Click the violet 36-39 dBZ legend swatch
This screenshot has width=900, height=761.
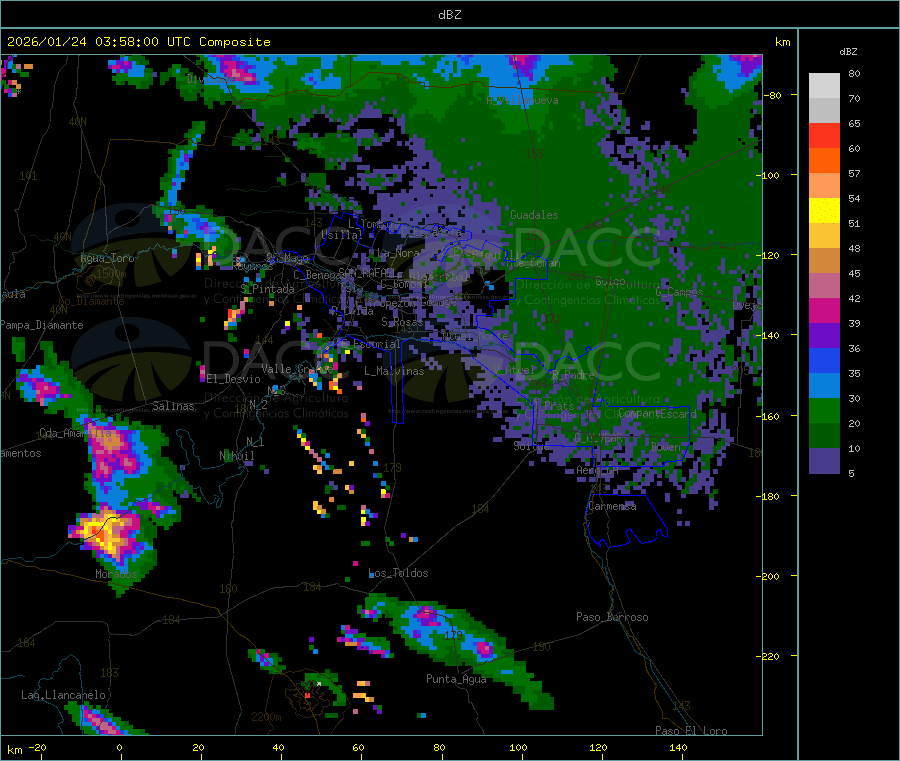(824, 336)
